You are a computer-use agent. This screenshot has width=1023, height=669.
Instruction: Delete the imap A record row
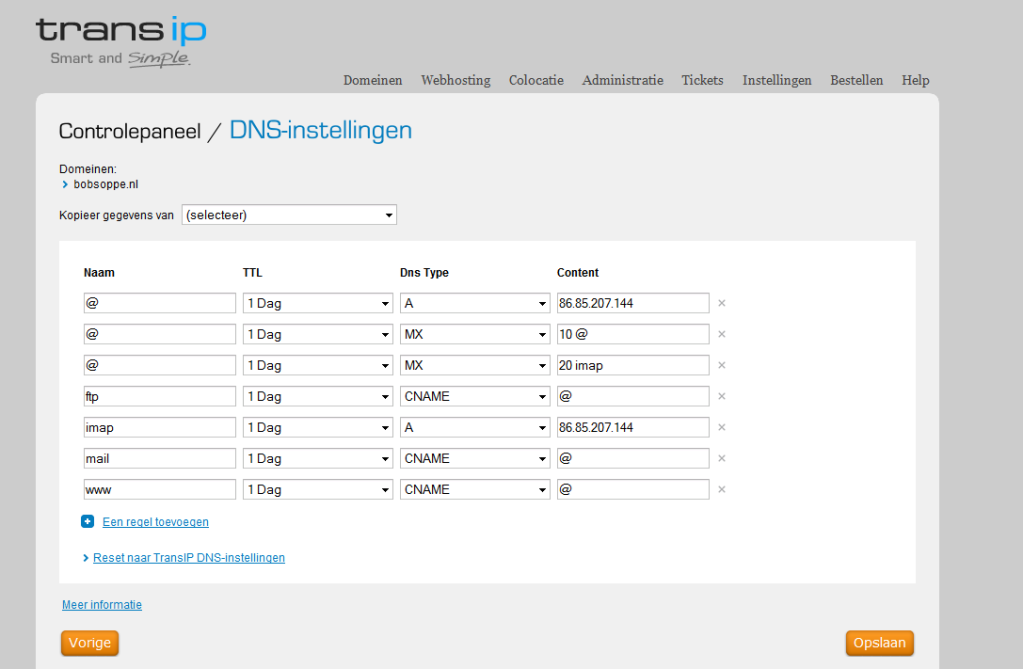[721, 427]
